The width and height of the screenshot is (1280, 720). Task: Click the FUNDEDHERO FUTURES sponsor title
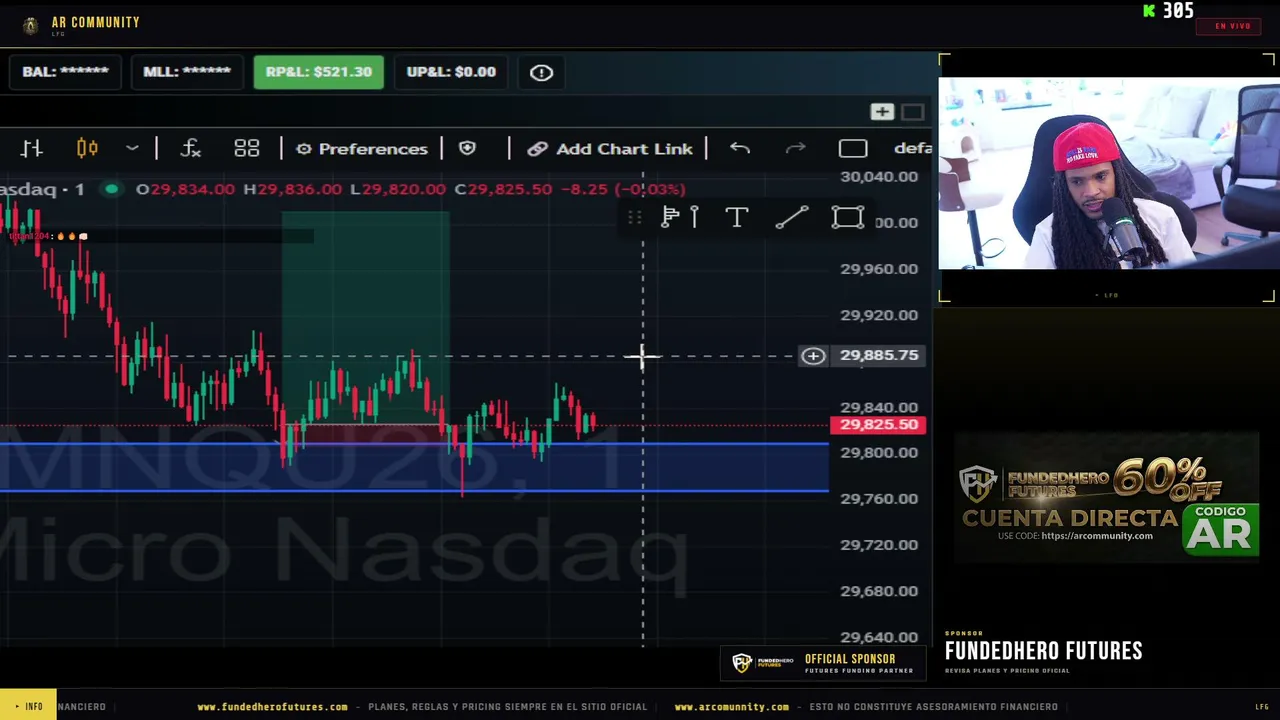[1043, 651]
